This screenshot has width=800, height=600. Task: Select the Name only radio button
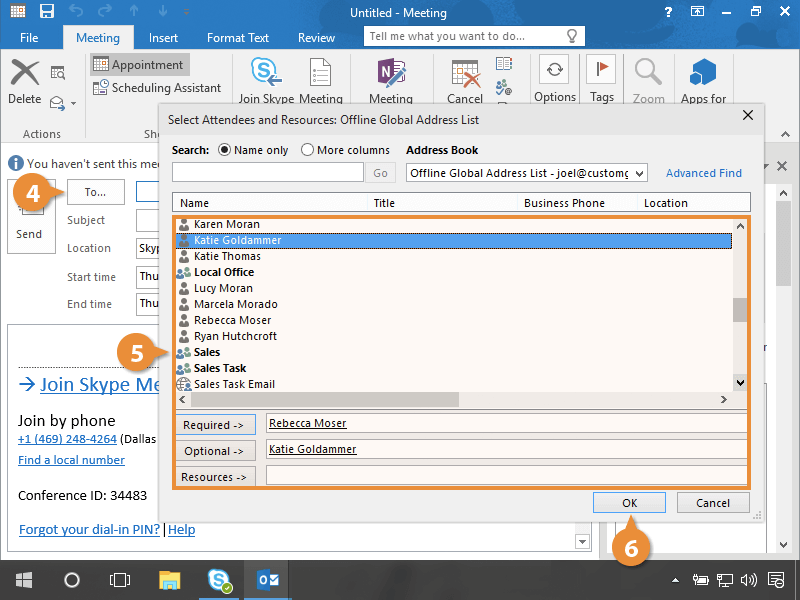click(224, 150)
